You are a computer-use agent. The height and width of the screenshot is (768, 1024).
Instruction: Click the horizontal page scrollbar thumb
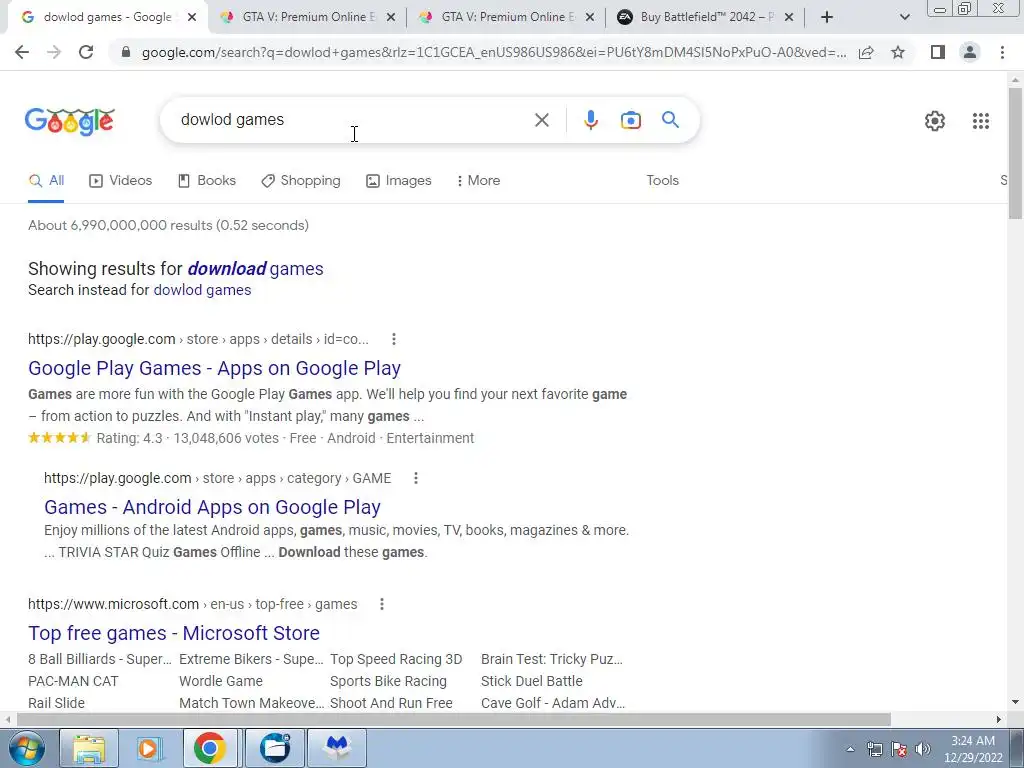pyautogui.click(x=454, y=719)
